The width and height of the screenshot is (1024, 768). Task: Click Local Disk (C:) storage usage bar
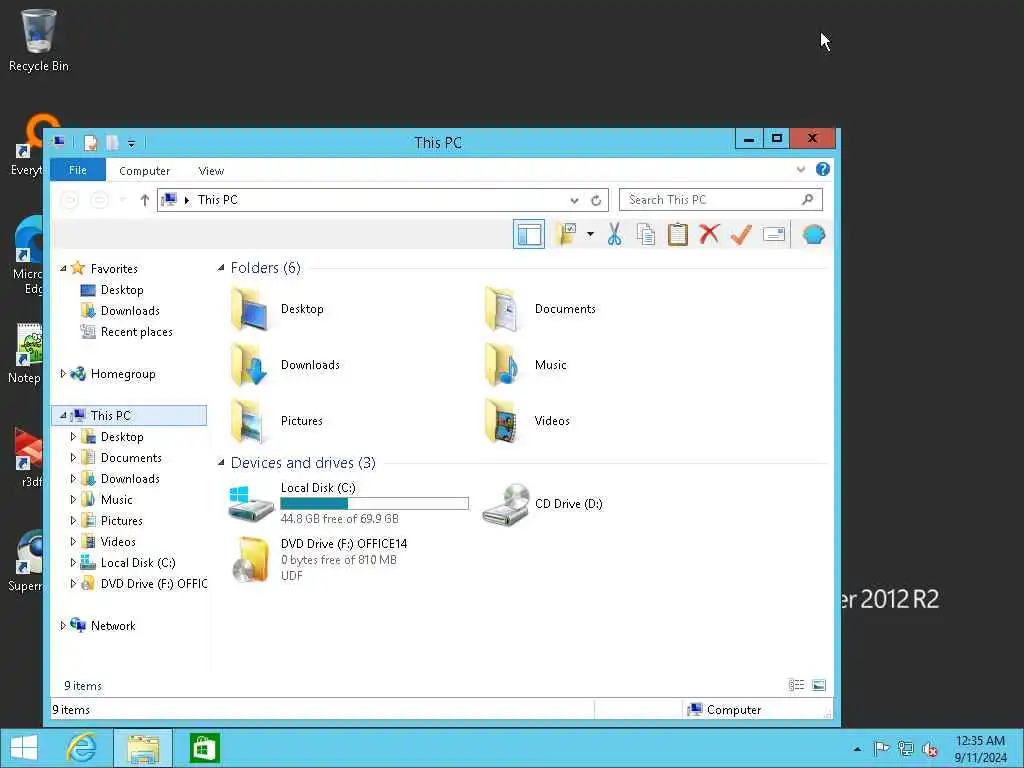pos(374,504)
